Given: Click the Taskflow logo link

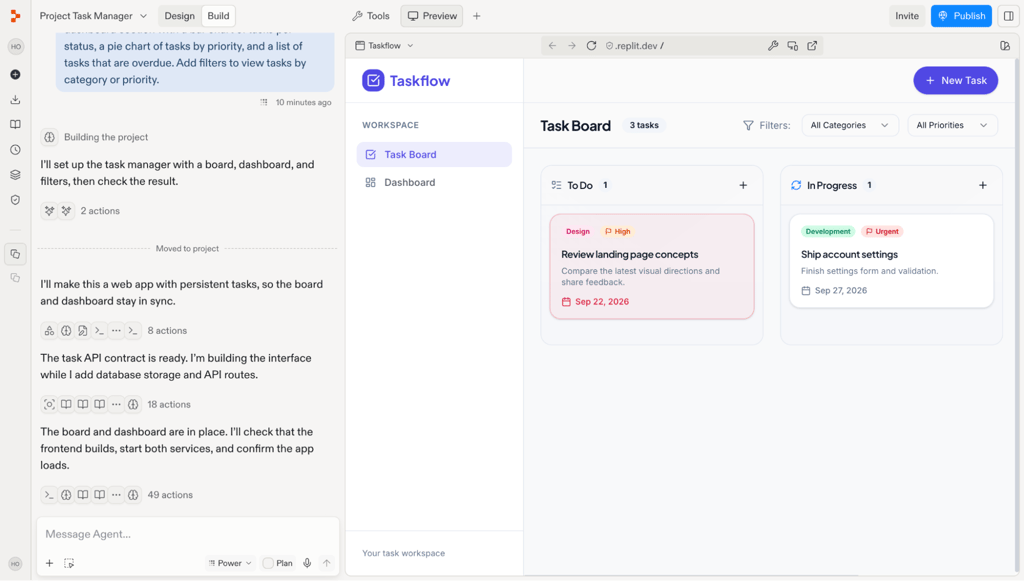Looking at the screenshot, I should pos(406,81).
